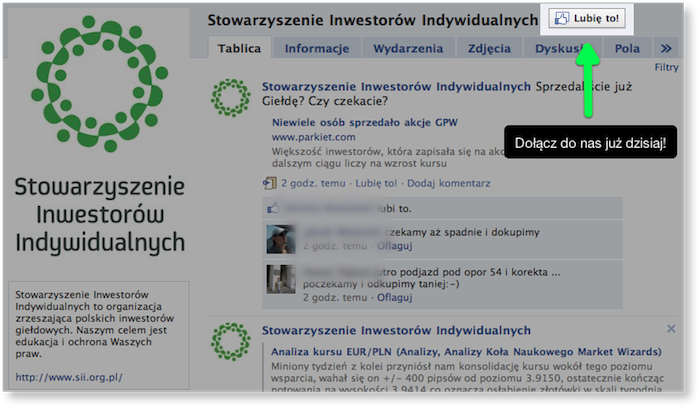Select the Pola tab
The width and height of the screenshot is (699, 407).
tap(627, 48)
